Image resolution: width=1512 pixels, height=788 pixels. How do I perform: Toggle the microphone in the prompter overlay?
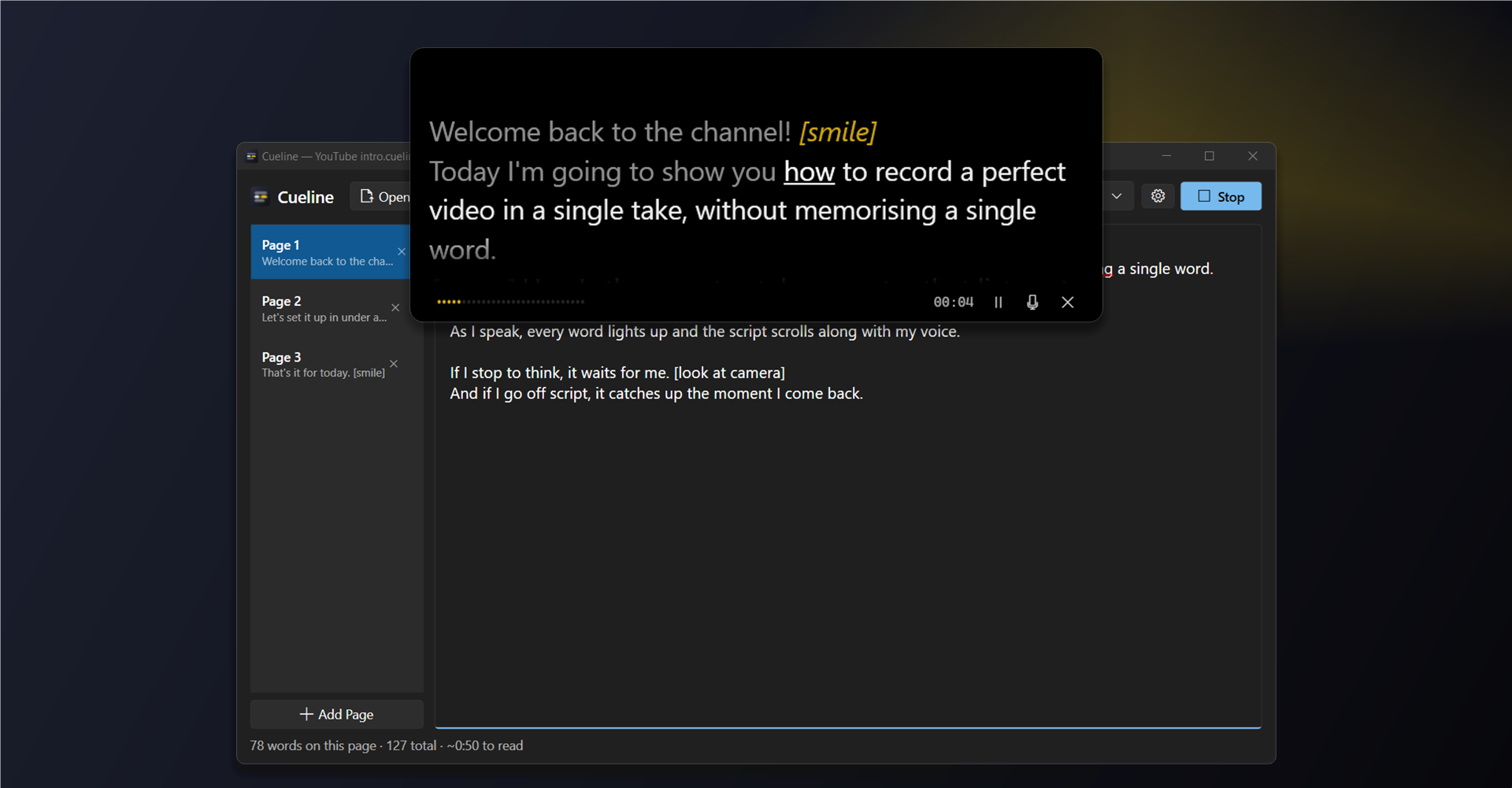1032,303
